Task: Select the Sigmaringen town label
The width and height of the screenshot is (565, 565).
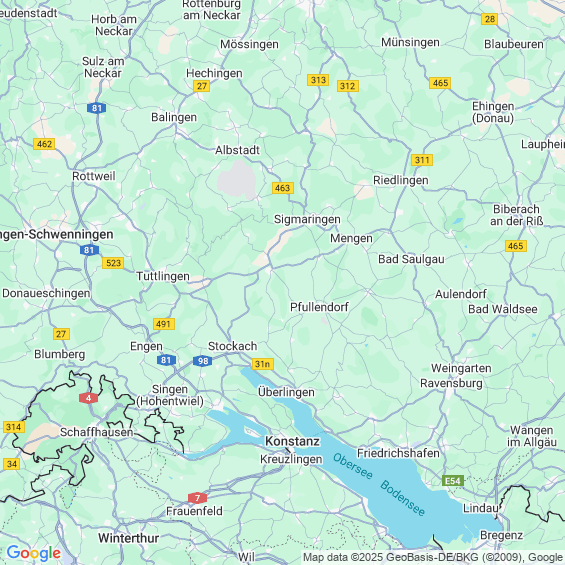Action: pos(307,219)
